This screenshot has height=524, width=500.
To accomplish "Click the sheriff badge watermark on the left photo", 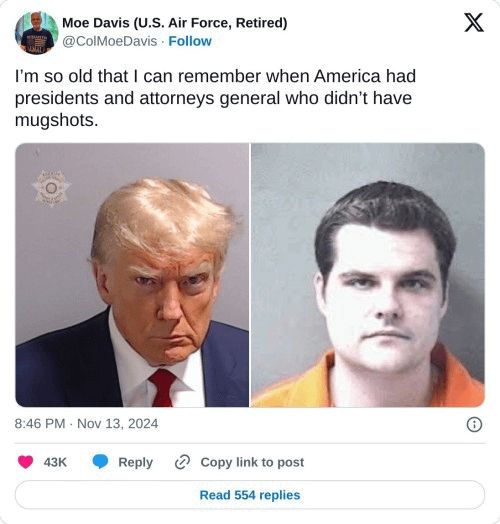I will pos(51,188).
